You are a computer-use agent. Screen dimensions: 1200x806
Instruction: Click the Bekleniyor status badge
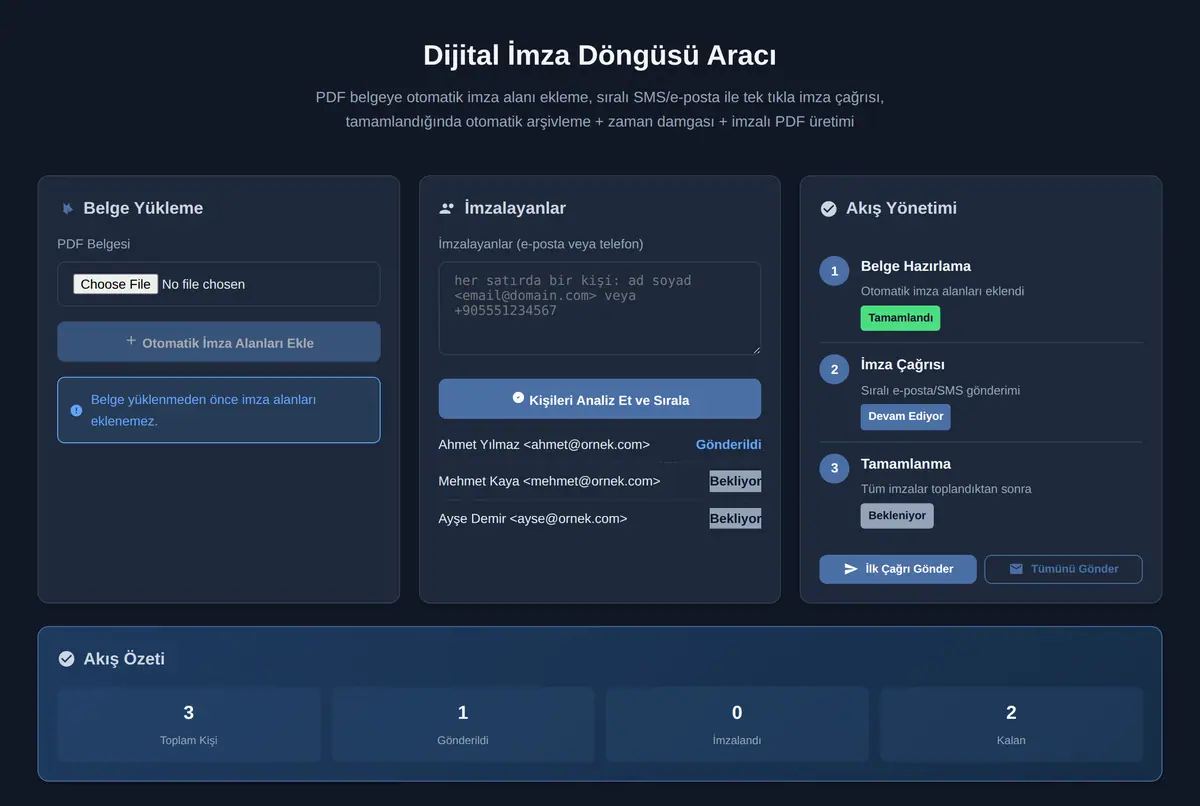(x=897, y=516)
